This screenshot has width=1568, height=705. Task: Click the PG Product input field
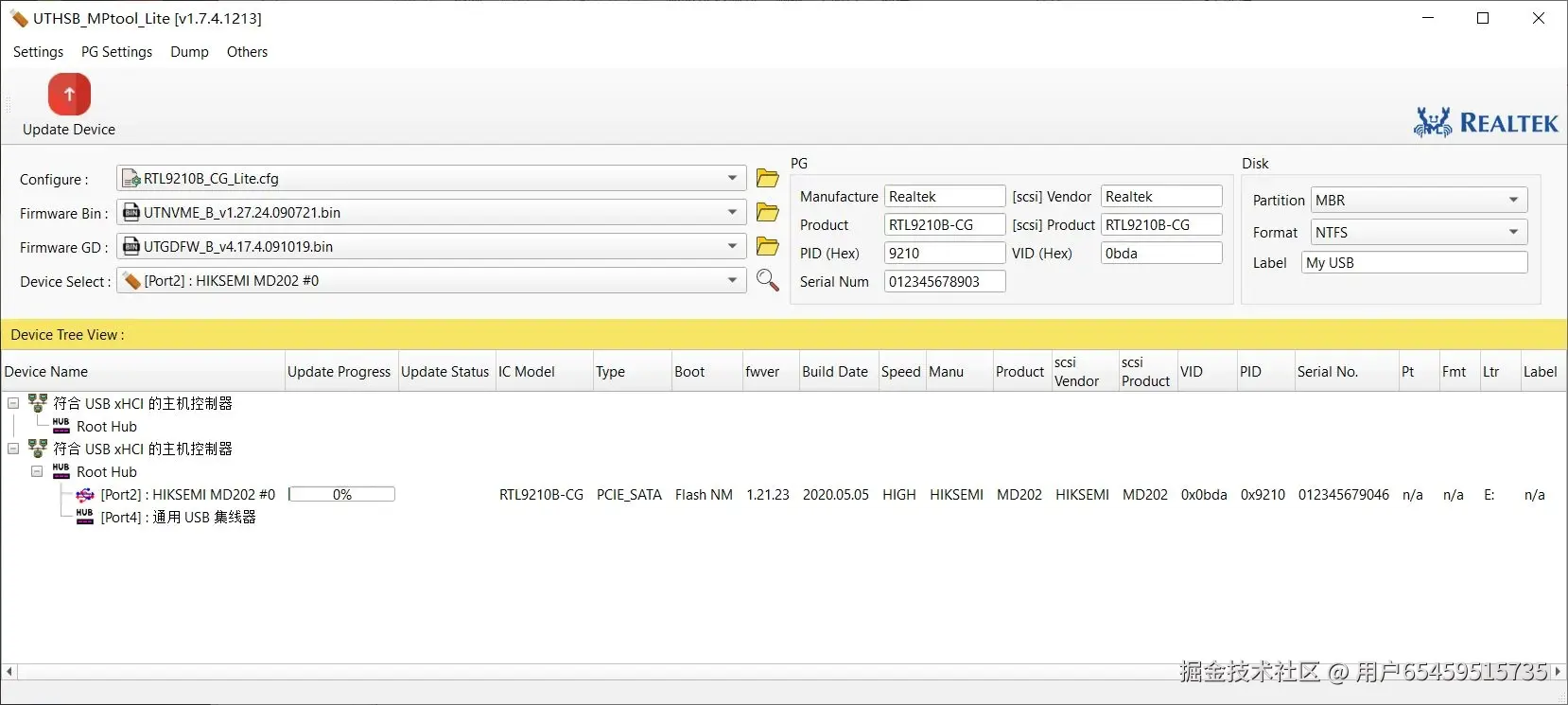pos(944,224)
